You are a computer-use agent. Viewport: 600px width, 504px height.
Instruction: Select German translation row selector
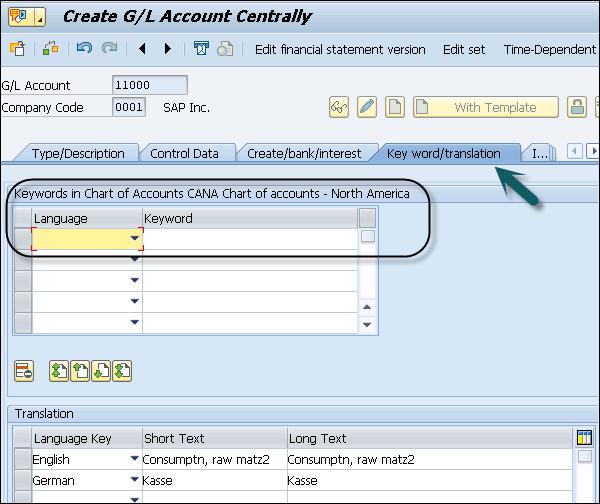click(23, 480)
